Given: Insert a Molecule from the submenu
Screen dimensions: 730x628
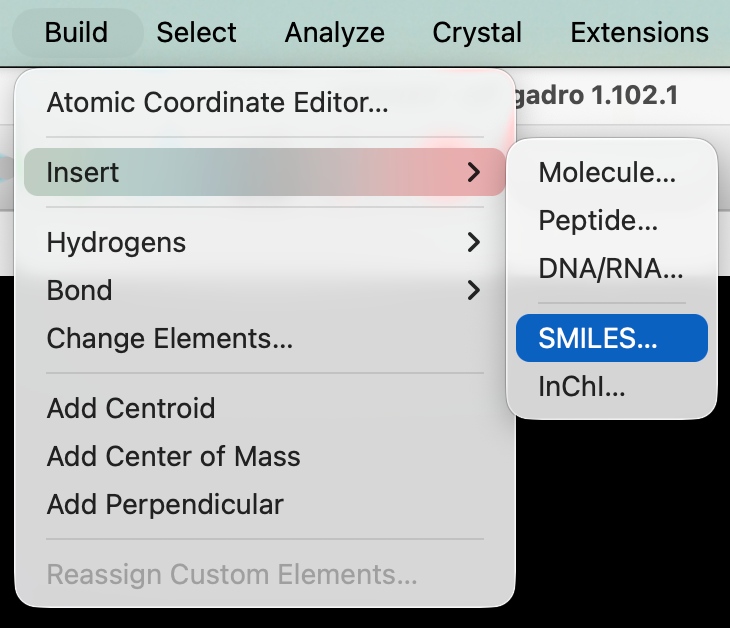Looking at the screenshot, I should tap(607, 172).
